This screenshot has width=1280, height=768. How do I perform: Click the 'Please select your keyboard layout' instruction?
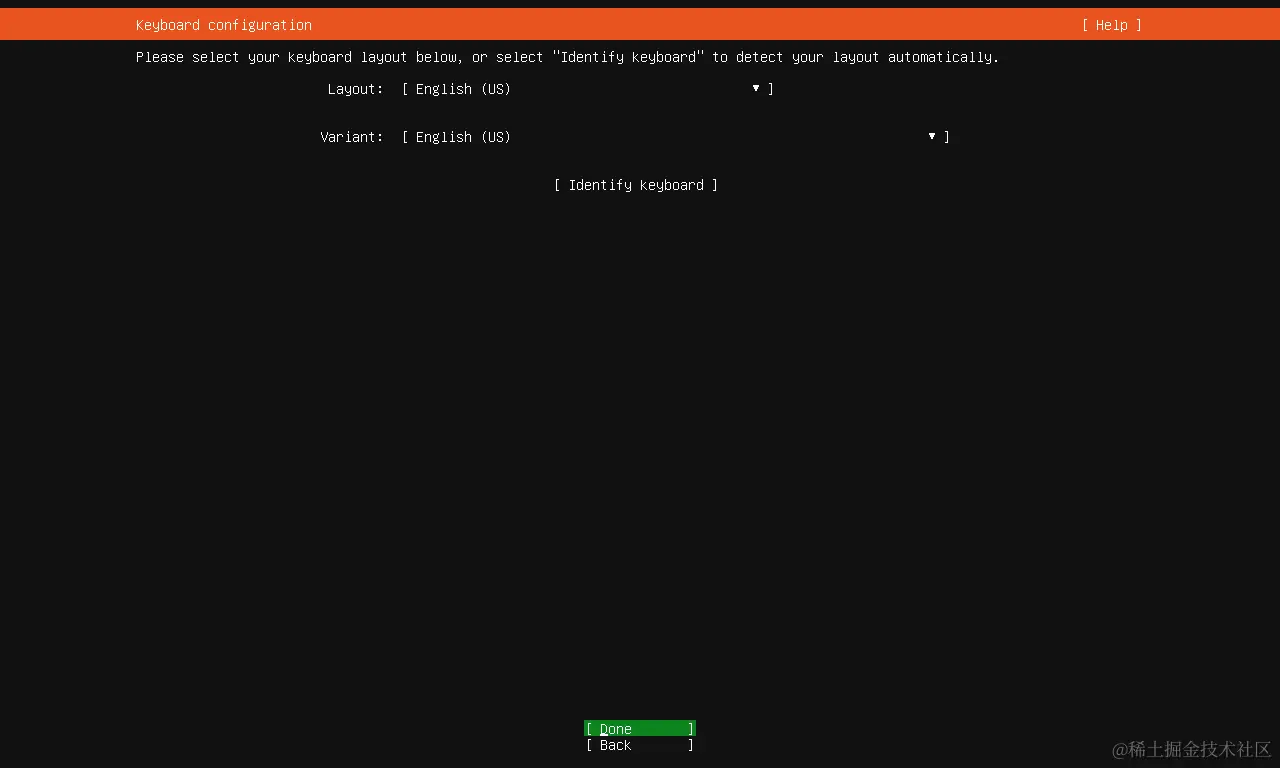(x=568, y=57)
